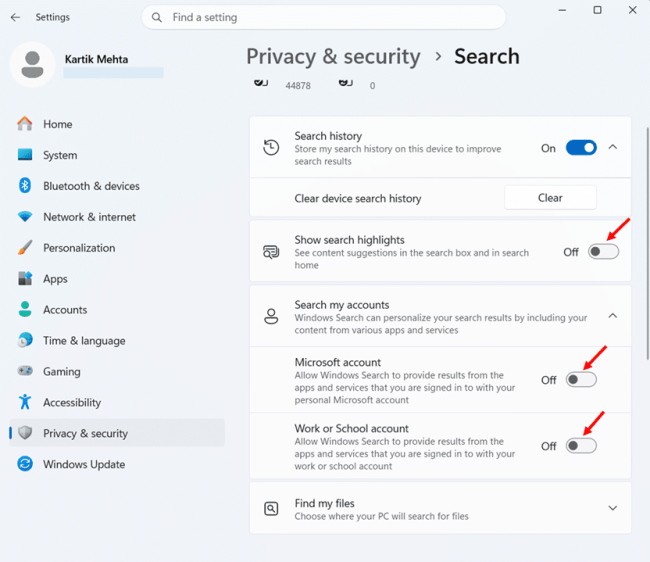Screen dimensions: 650x562
Task: Click the back arrow icon in Settings
Action: pyautogui.click(x=15, y=17)
